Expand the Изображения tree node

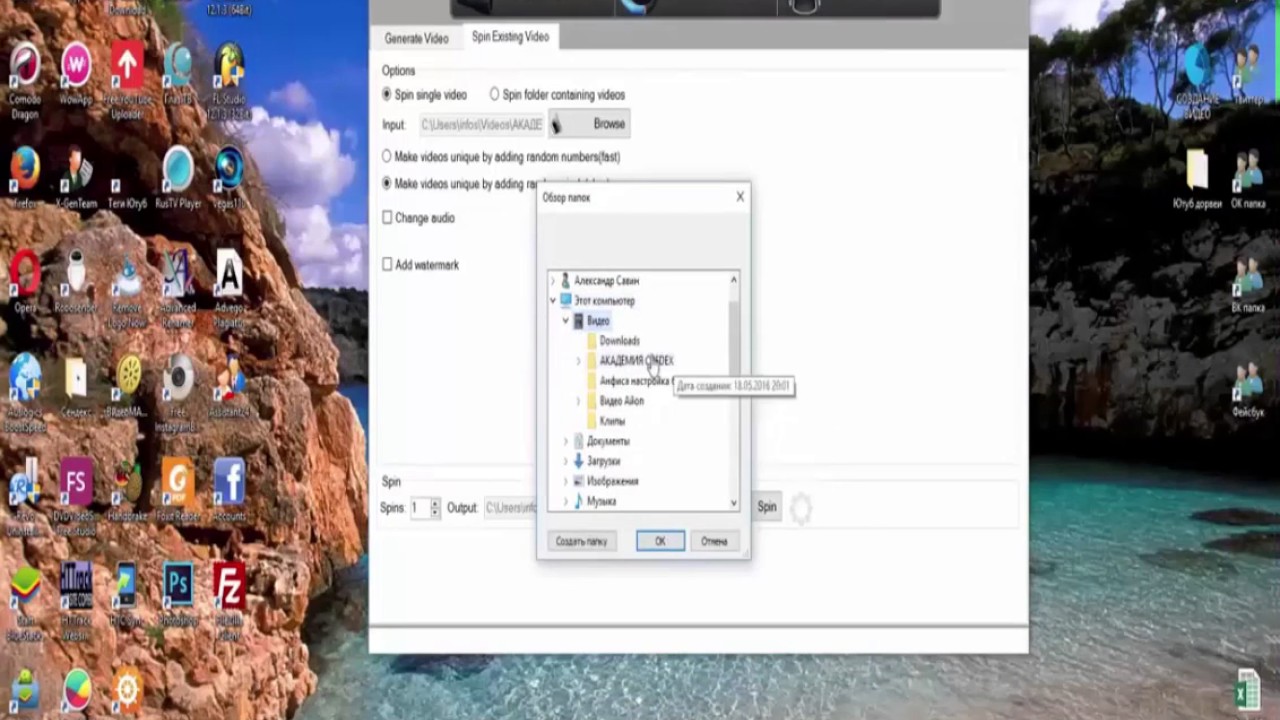566,481
